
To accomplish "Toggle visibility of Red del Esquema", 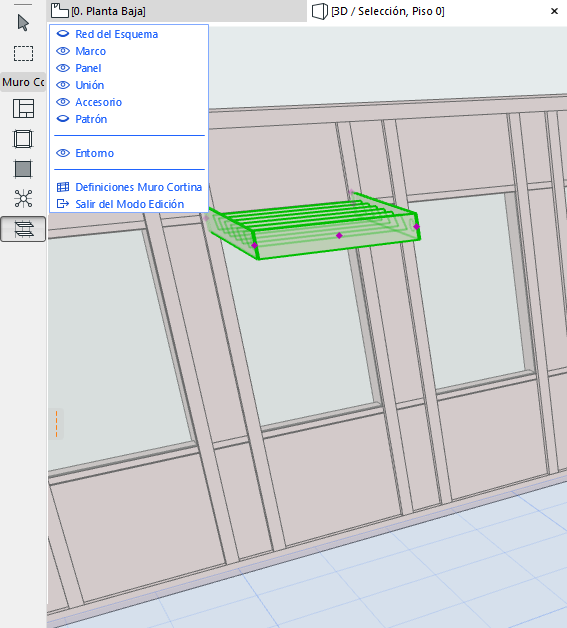I will (x=63, y=34).
